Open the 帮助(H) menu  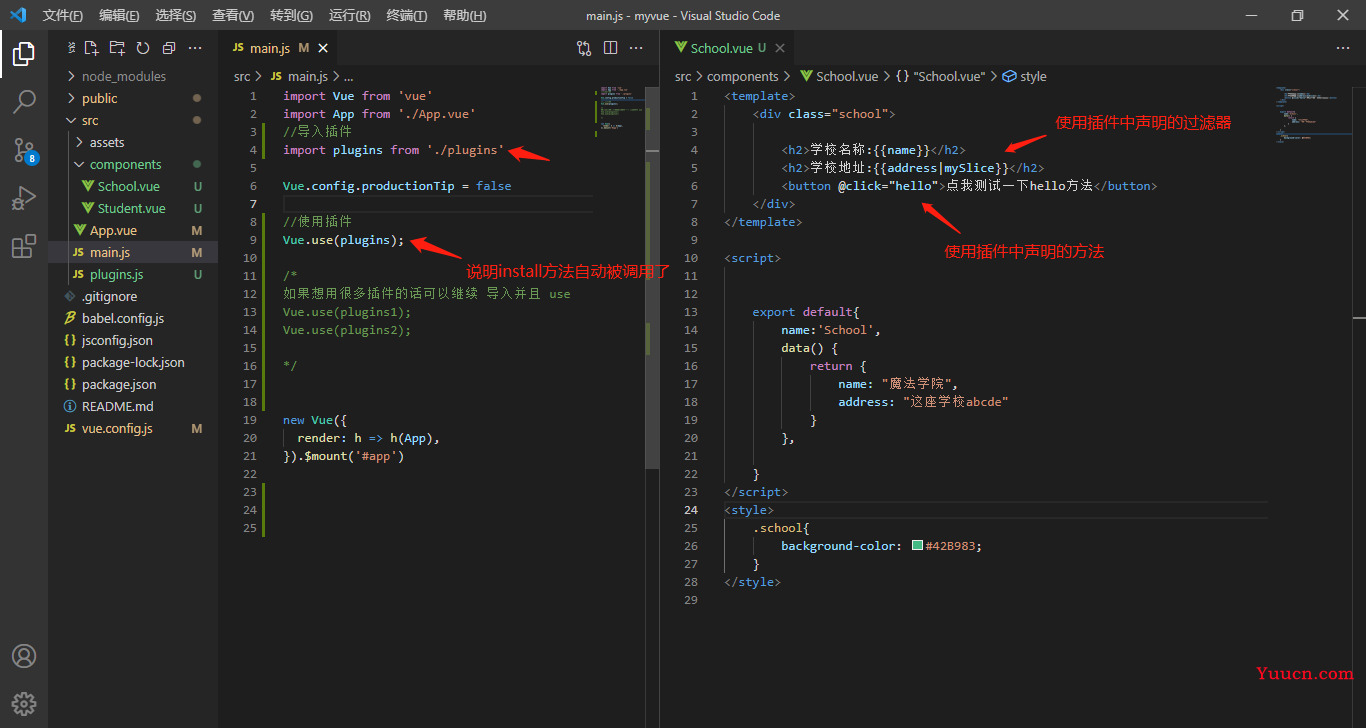(x=464, y=15)
